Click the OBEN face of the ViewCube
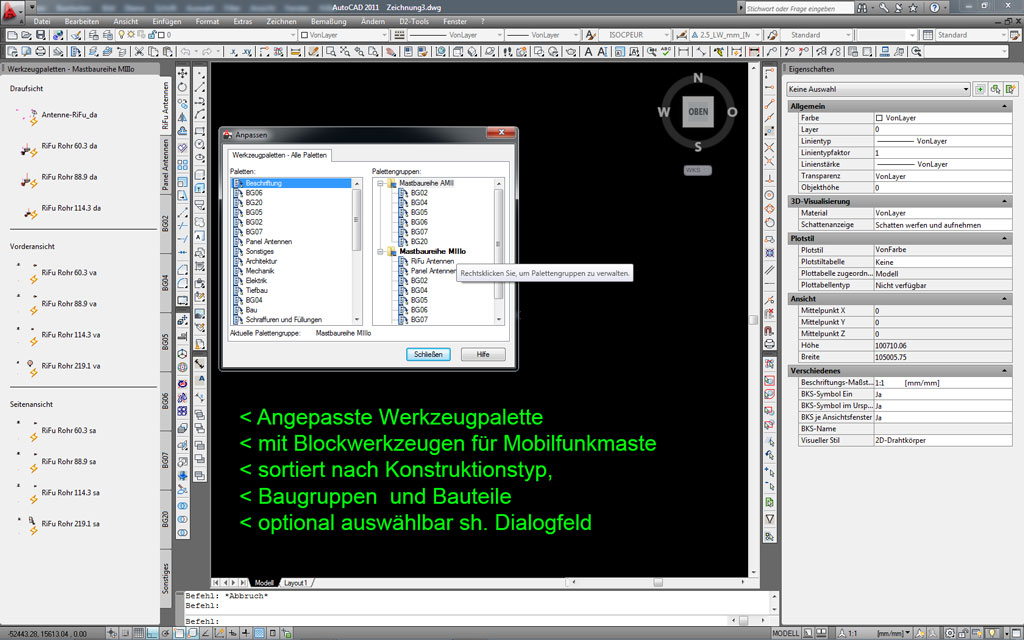Screen dimensions: 1024x640 point(698,111)
